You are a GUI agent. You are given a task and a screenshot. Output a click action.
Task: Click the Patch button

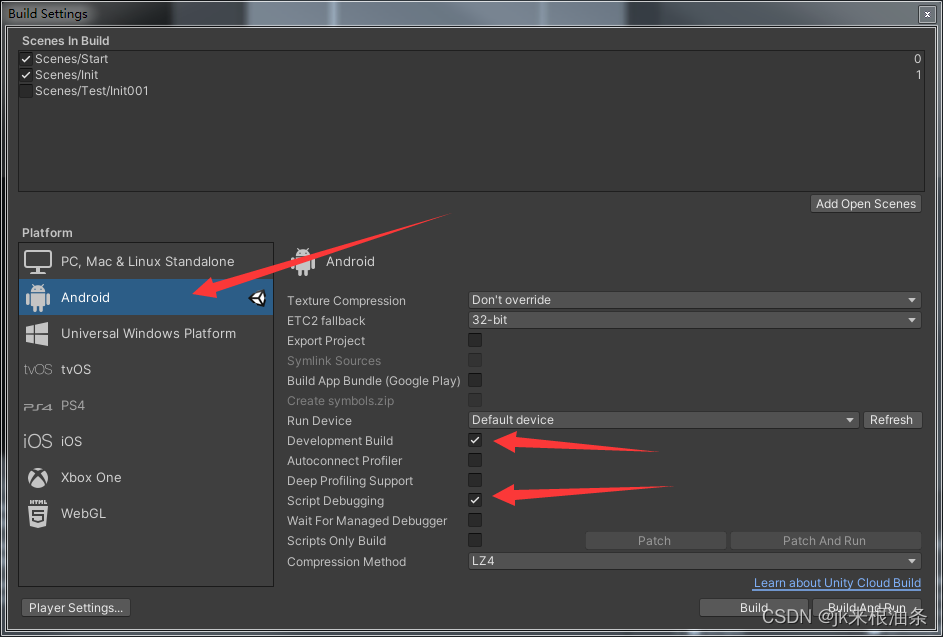[x=655, y=541]
